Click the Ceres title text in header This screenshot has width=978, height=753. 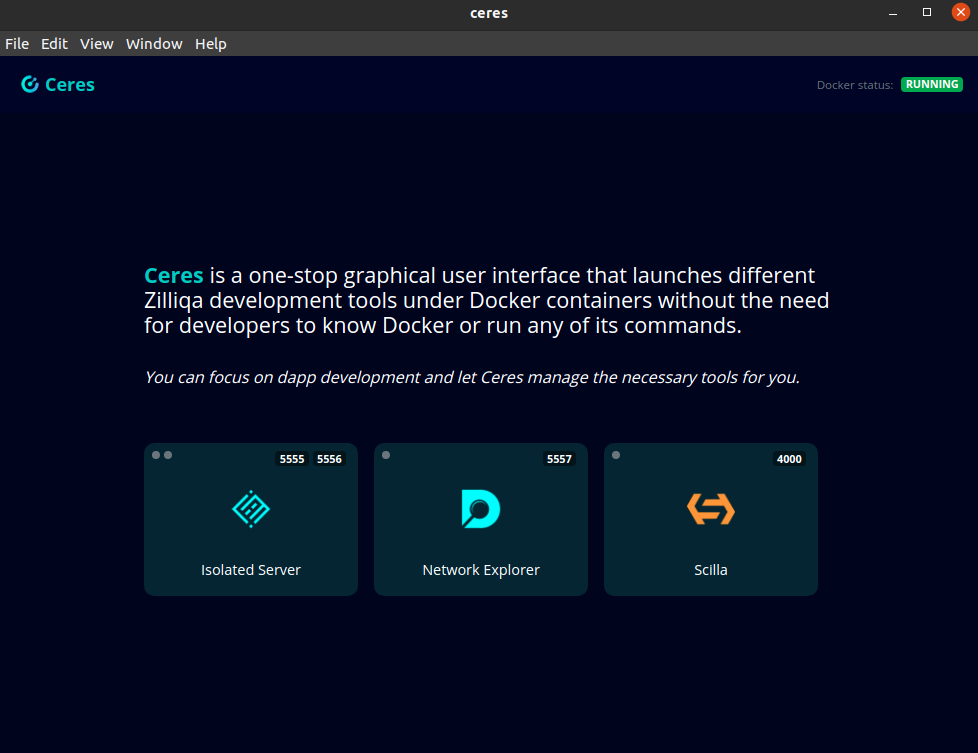pyautogui.click(x=70, y=85)
